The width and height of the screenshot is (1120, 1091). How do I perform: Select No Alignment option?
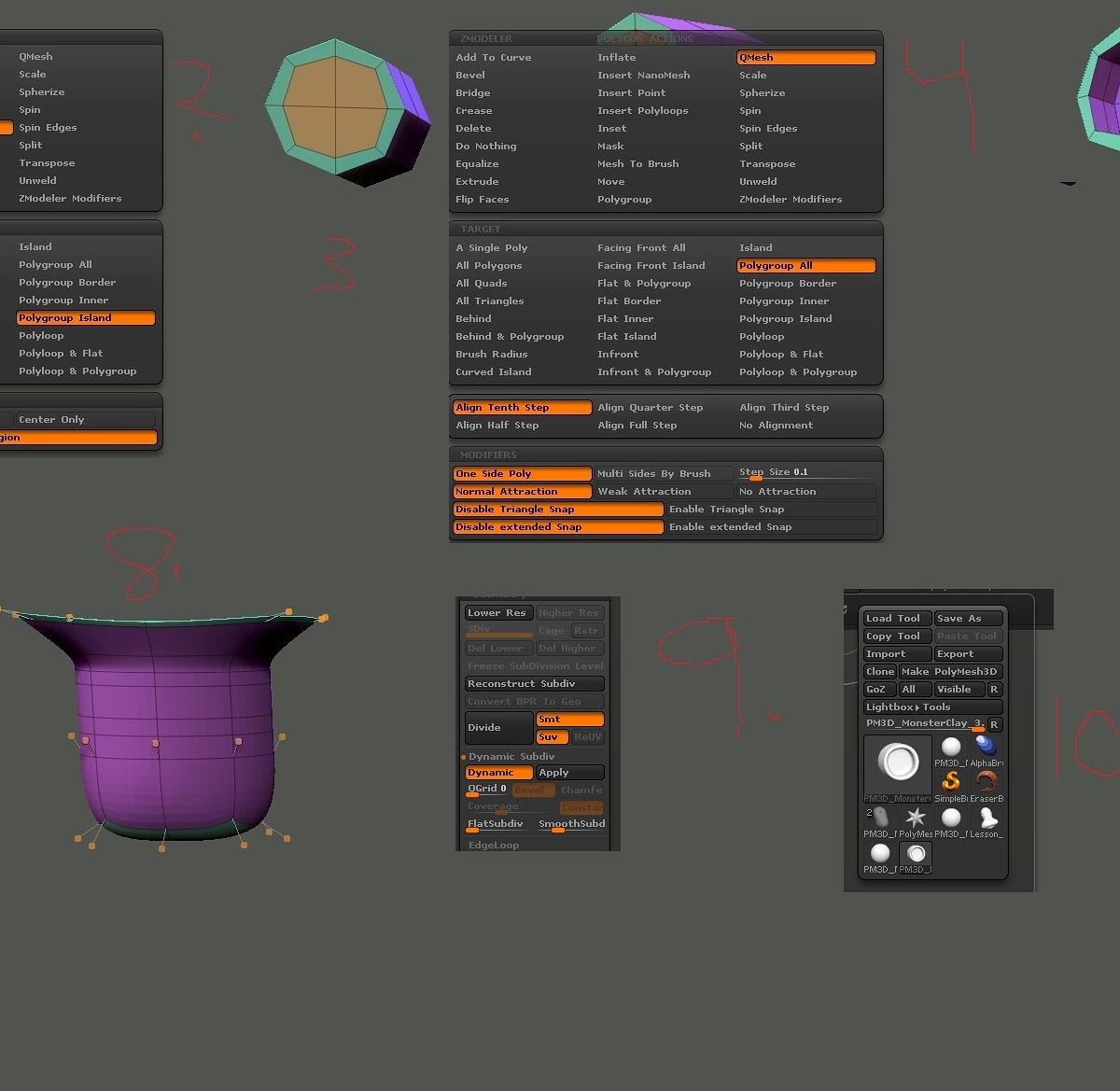coord(806,426)
